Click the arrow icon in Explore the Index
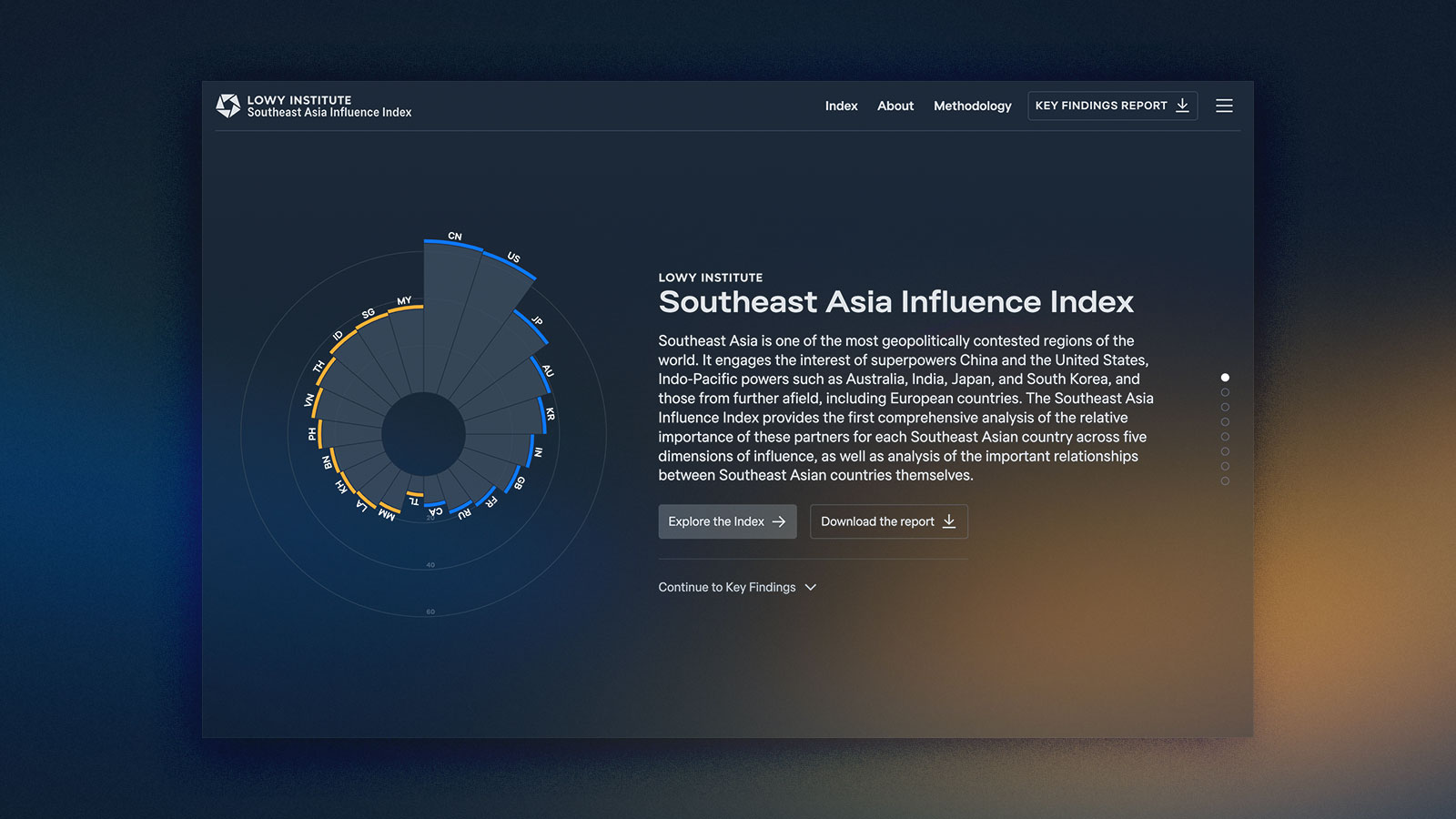 [x=779, y=521]
